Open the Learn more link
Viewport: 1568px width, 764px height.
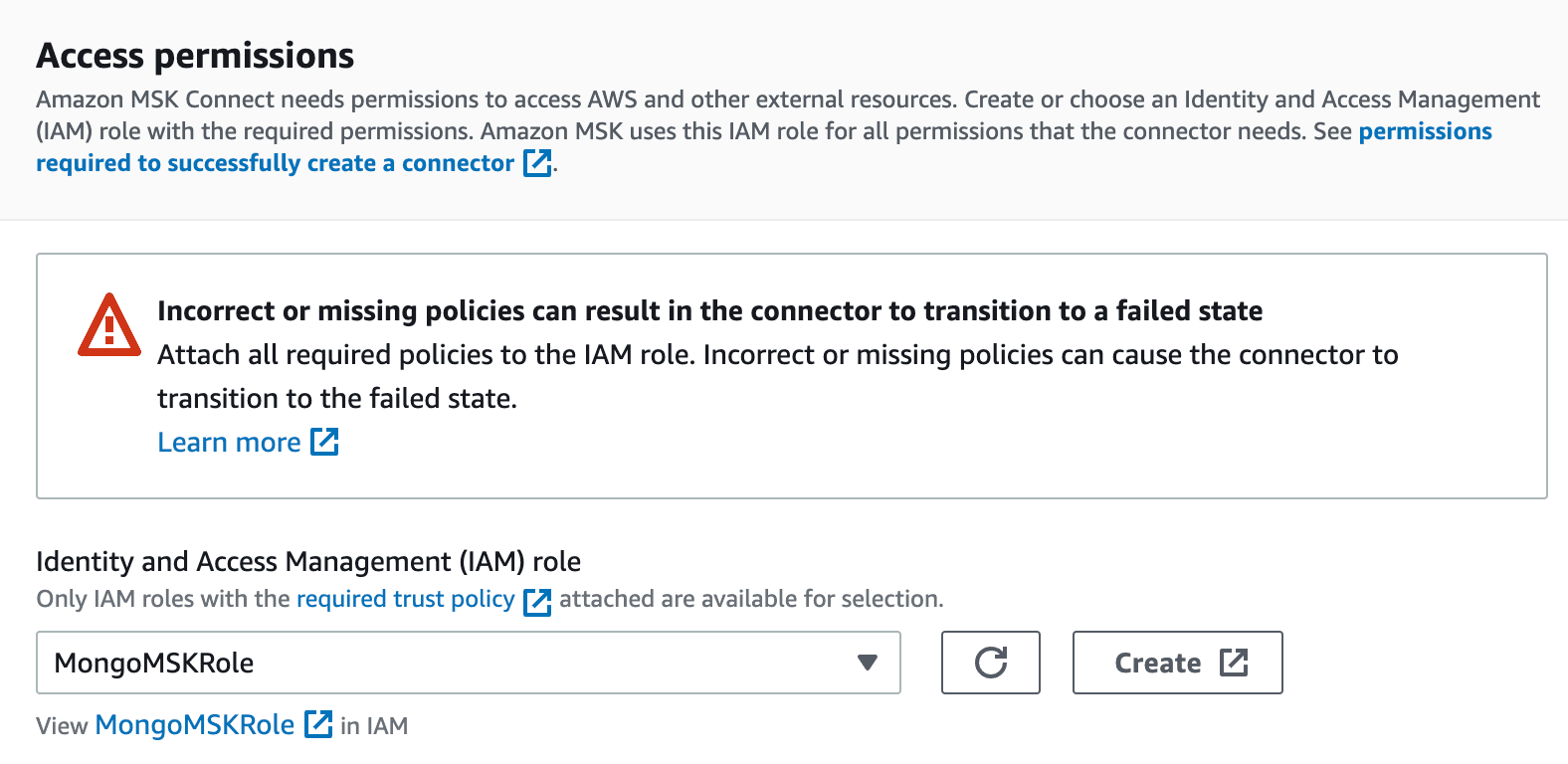tap(229, 443)
